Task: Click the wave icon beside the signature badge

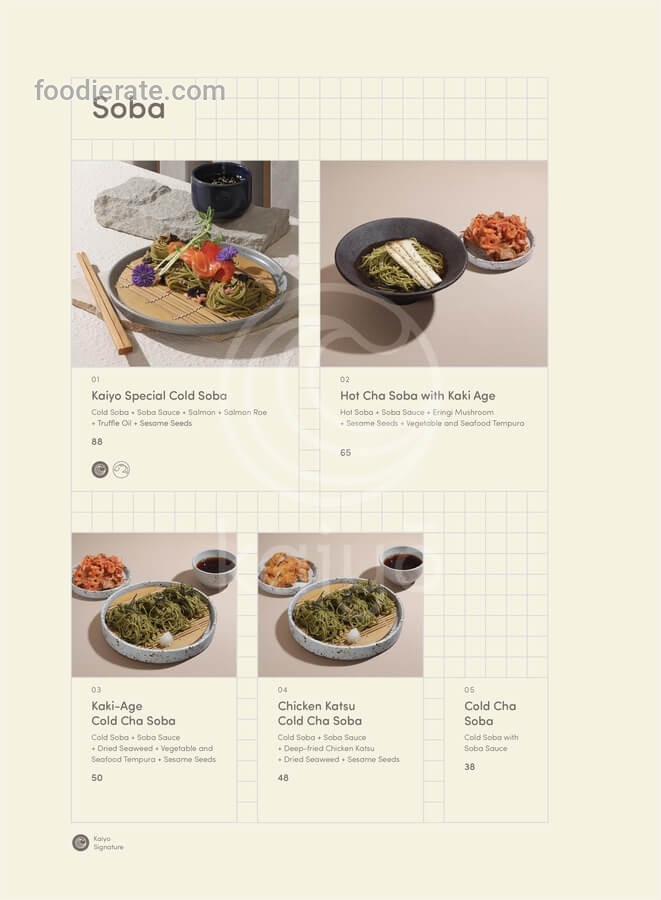Action: pos(121,470)
